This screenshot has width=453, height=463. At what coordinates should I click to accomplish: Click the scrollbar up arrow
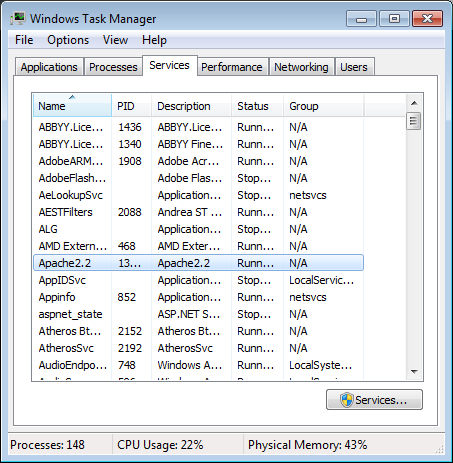point(414,103)
